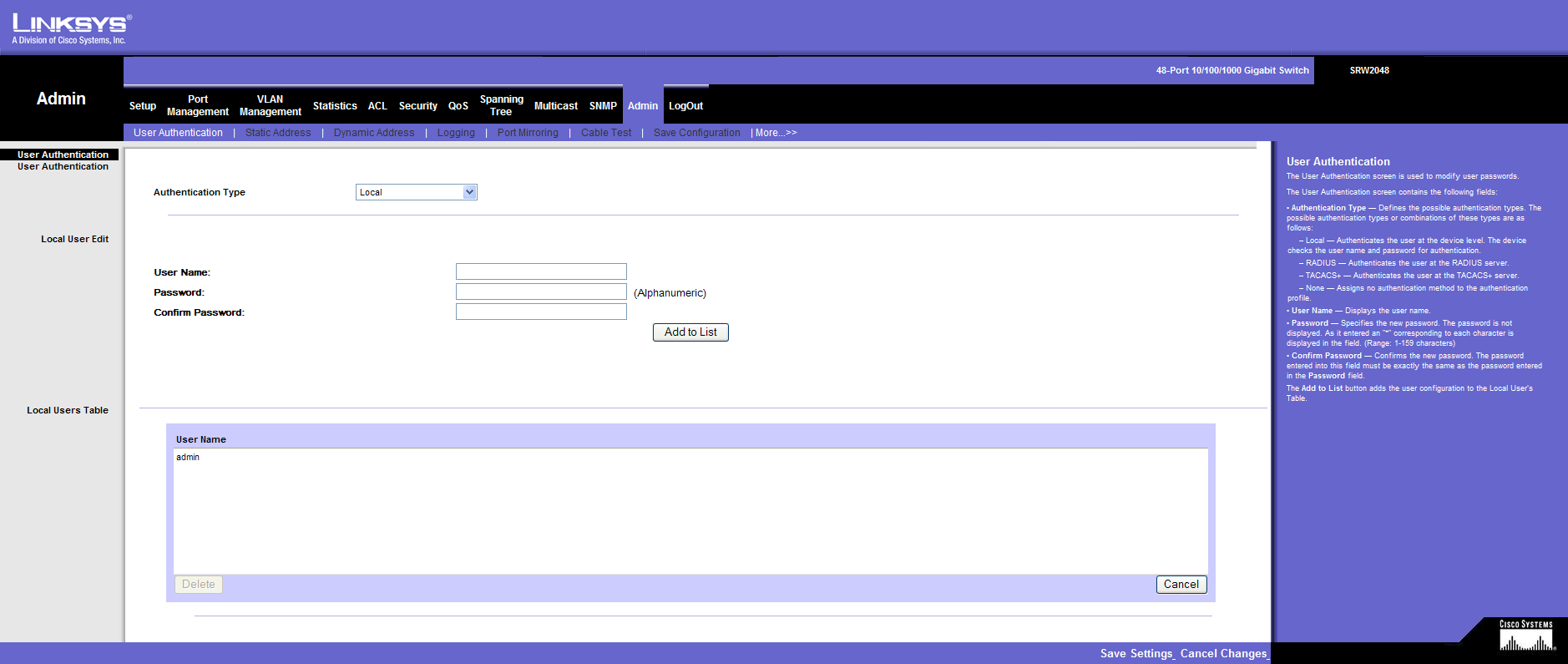Open the Authentication Type dropdown

(416, 192)
